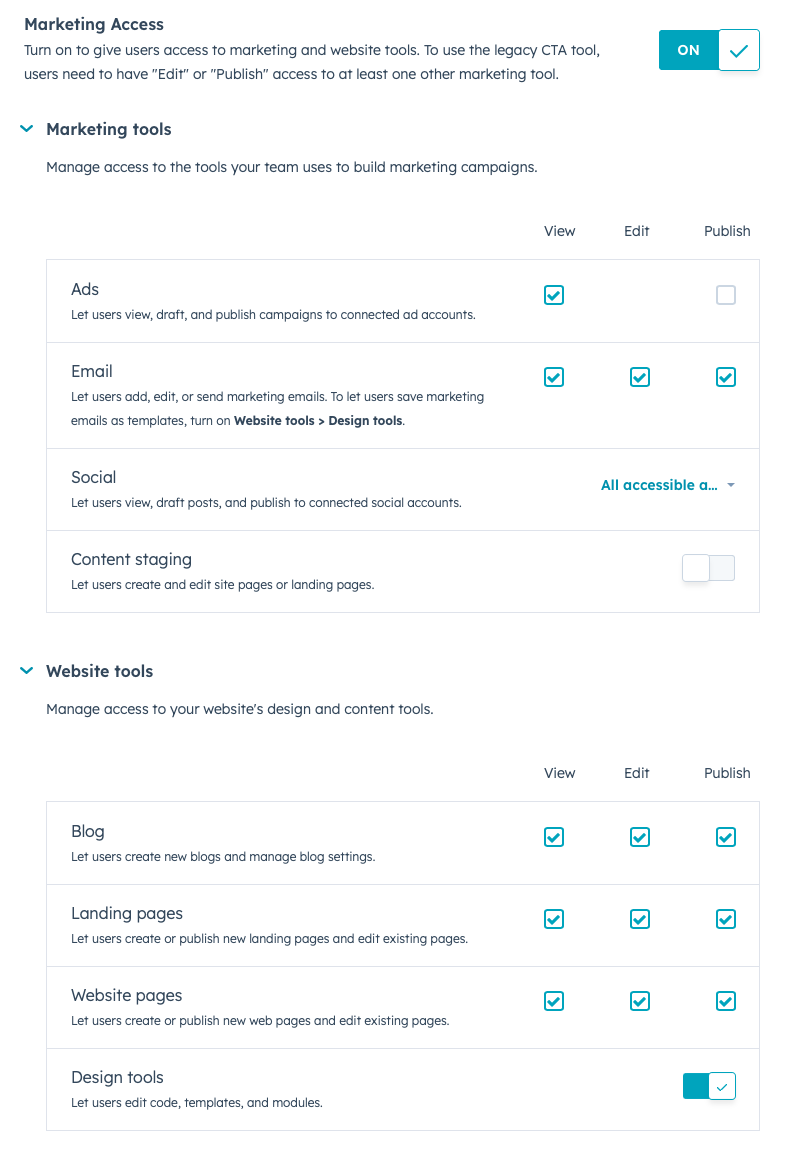Viewport: 787px width, 1151px height.
Task: Collapse the Marketing tools section chevron
Action: tap(26, 129)
